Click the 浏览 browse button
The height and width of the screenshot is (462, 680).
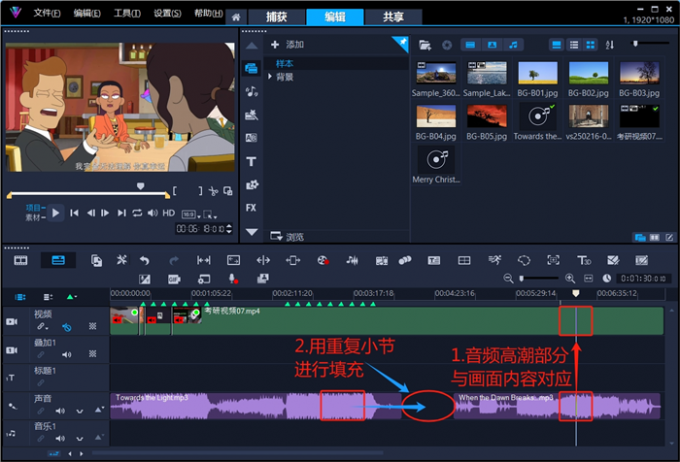292,237
